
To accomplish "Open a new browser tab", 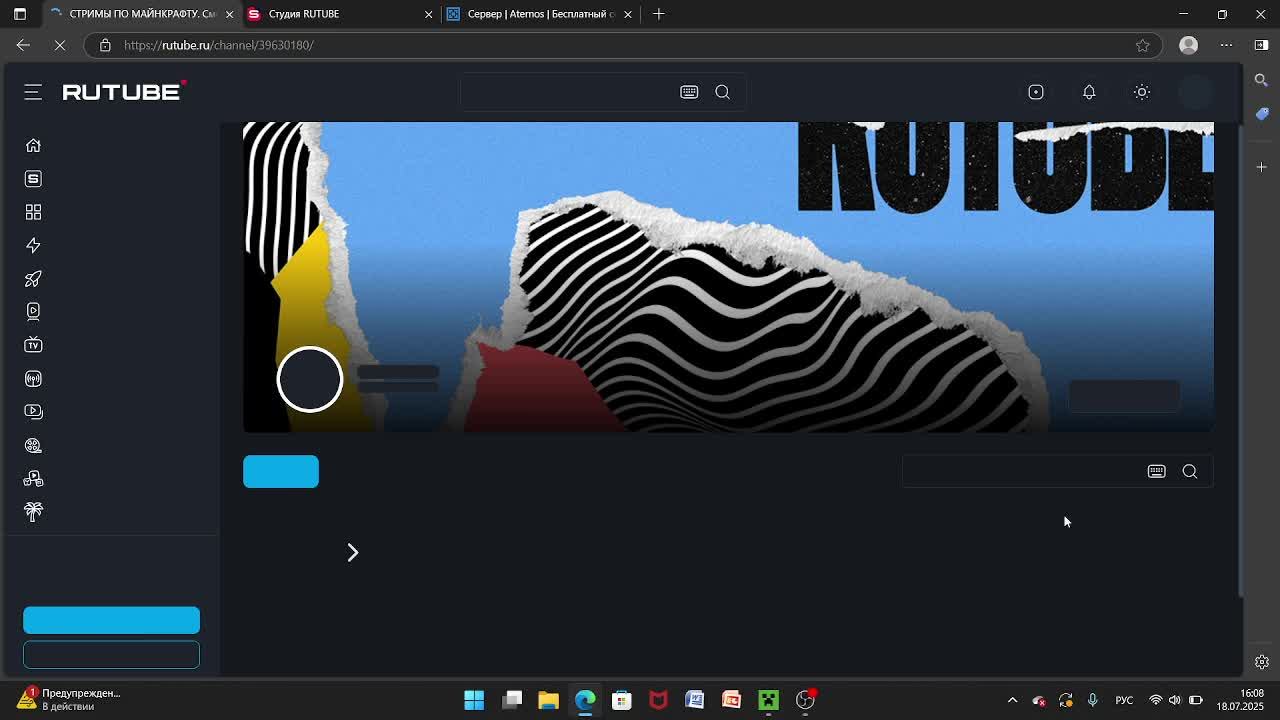I will (x=659, y=14).
